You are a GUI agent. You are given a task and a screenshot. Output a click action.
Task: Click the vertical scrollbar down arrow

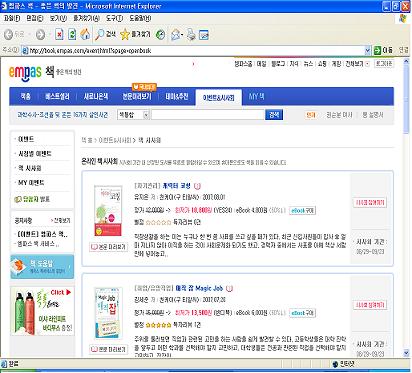(406, 353)
